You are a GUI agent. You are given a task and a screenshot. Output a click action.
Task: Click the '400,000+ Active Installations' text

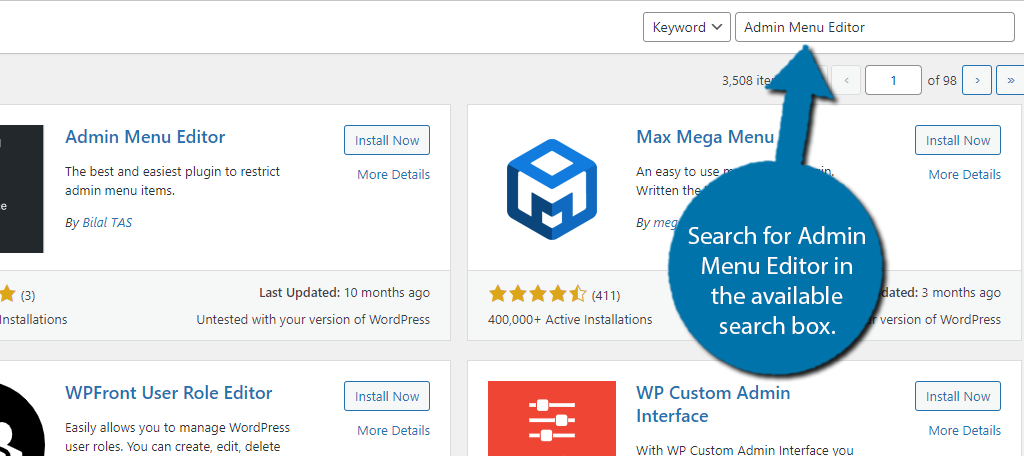(x=569, y=319)
